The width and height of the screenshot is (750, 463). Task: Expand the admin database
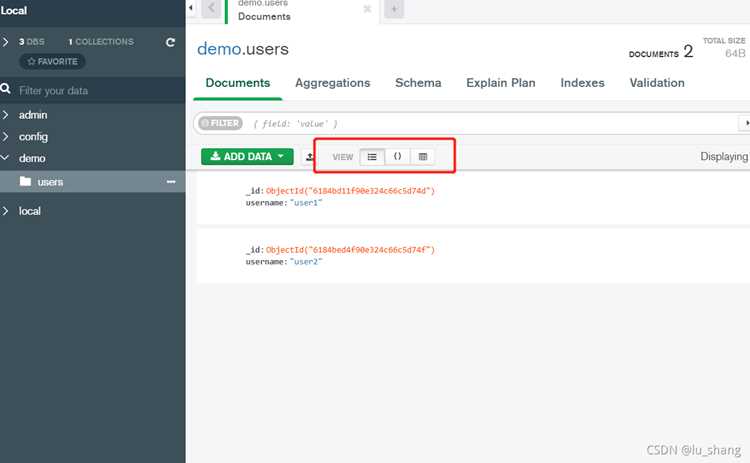(x=5, y=115)
